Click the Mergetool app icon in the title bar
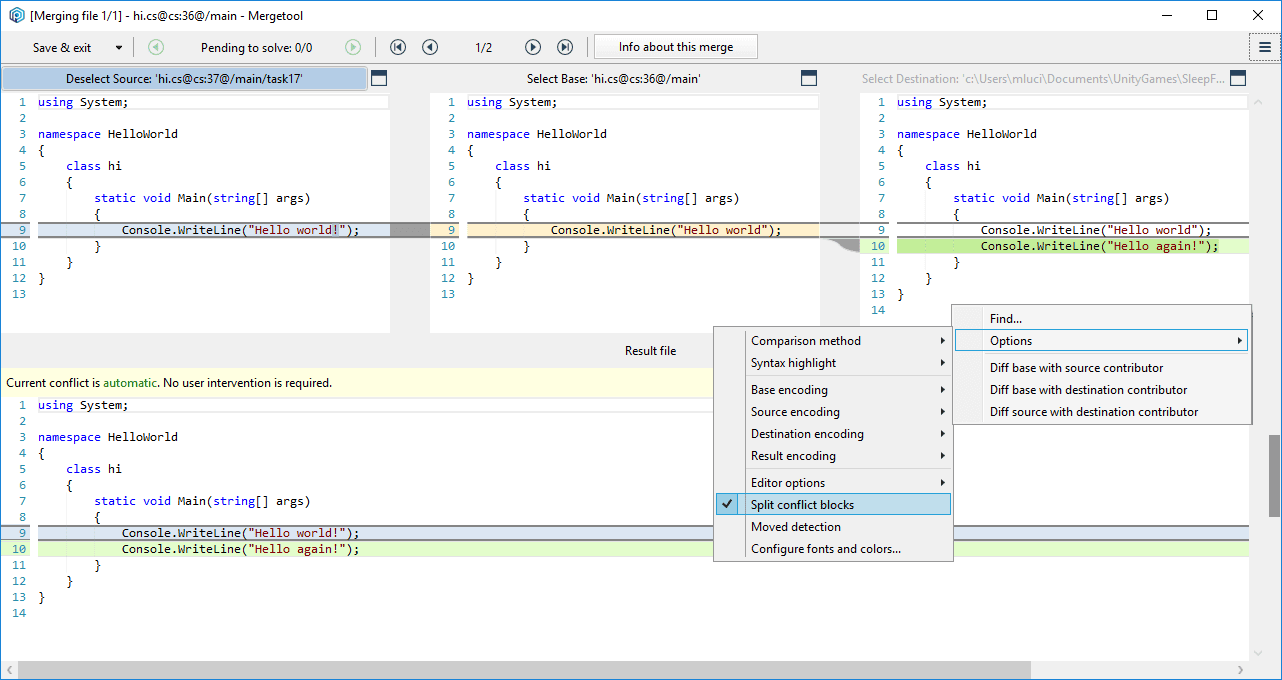Image resolution: width=1282 pixels, height=680 pixels. (16, 15)
